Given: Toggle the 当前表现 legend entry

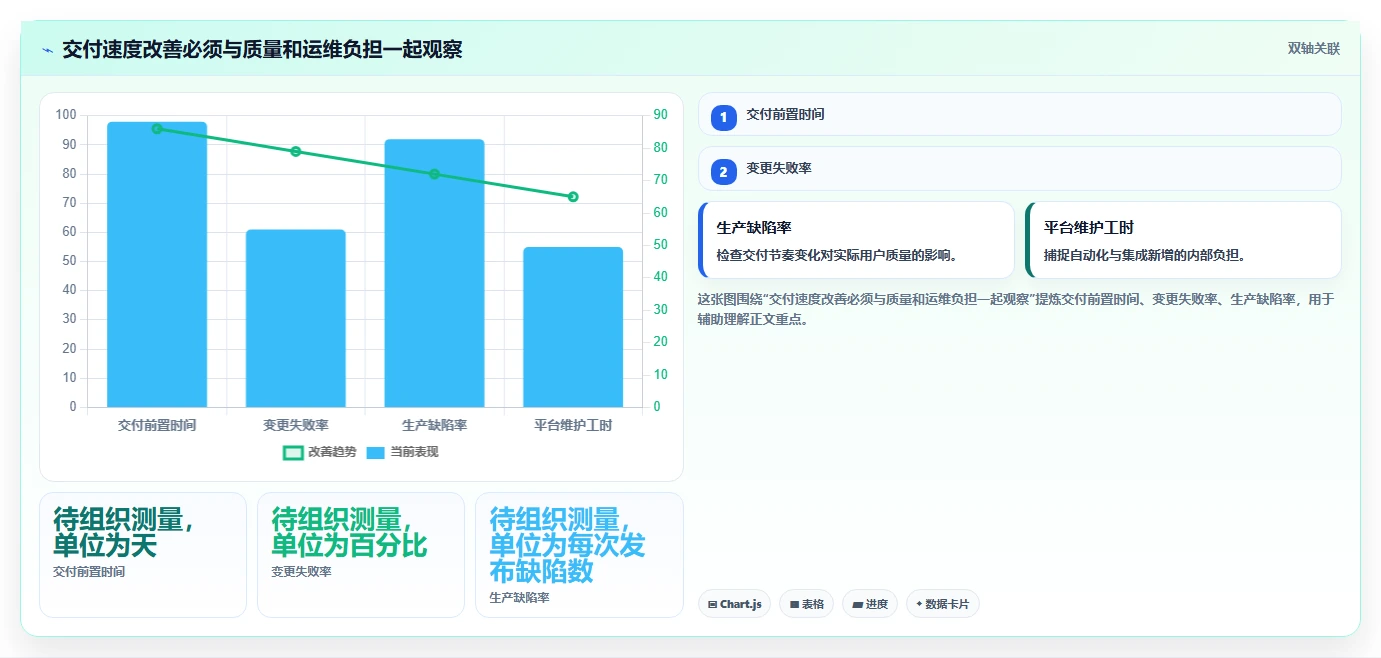Looking at the screenshot, I should (402, 452).
